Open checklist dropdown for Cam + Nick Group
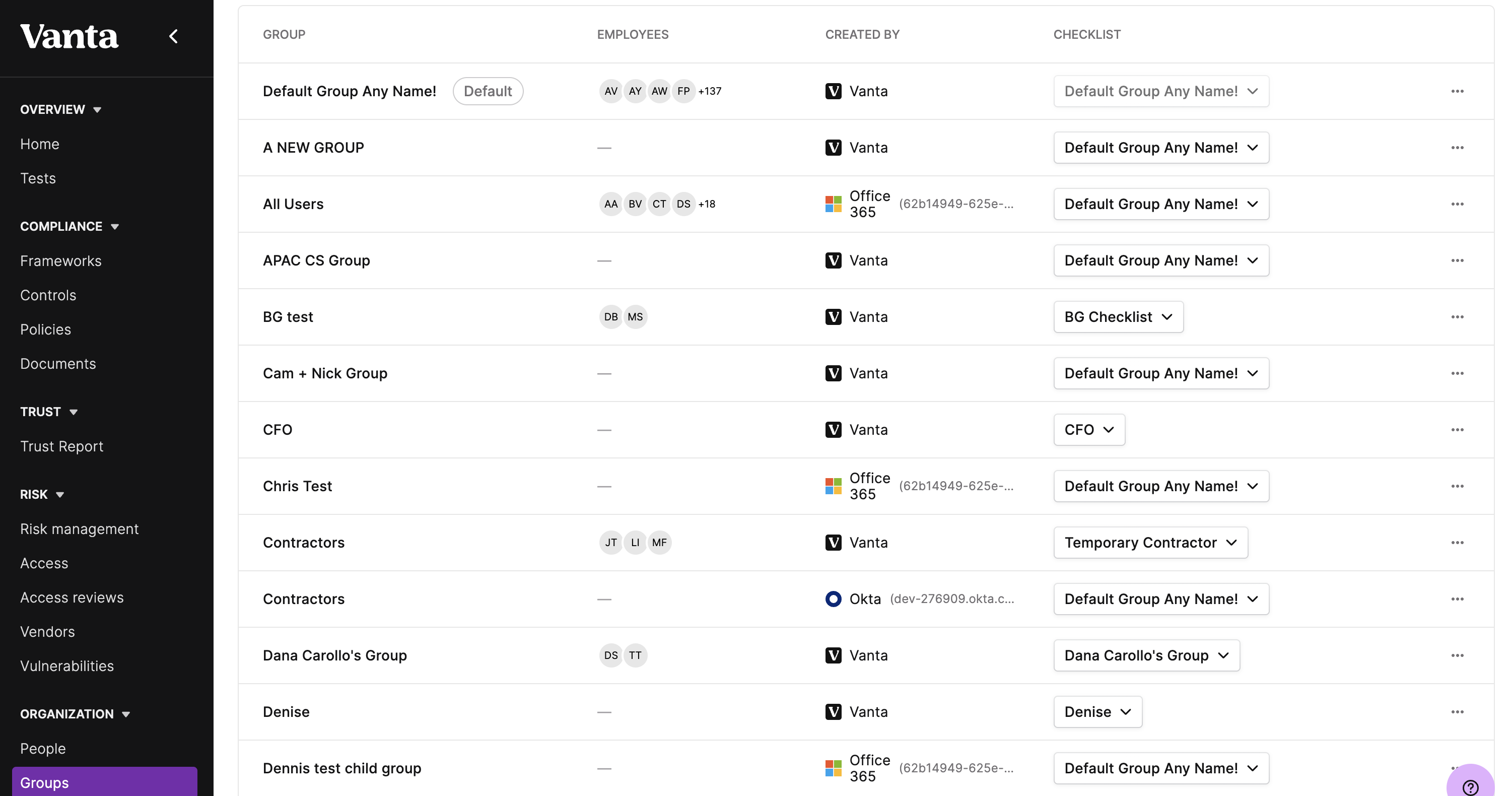Image resolution: width=1512 pixels, height=796 pixels. 1161,373
